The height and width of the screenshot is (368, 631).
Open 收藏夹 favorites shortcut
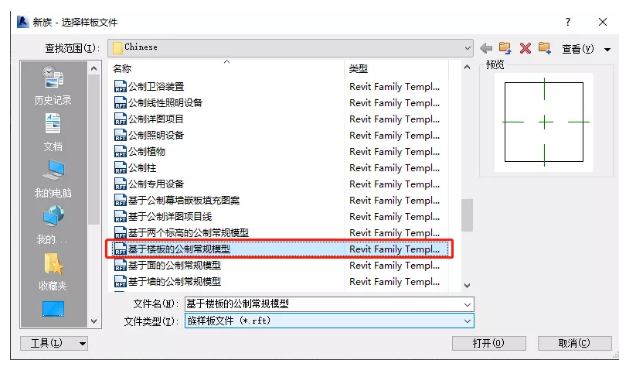53,272
